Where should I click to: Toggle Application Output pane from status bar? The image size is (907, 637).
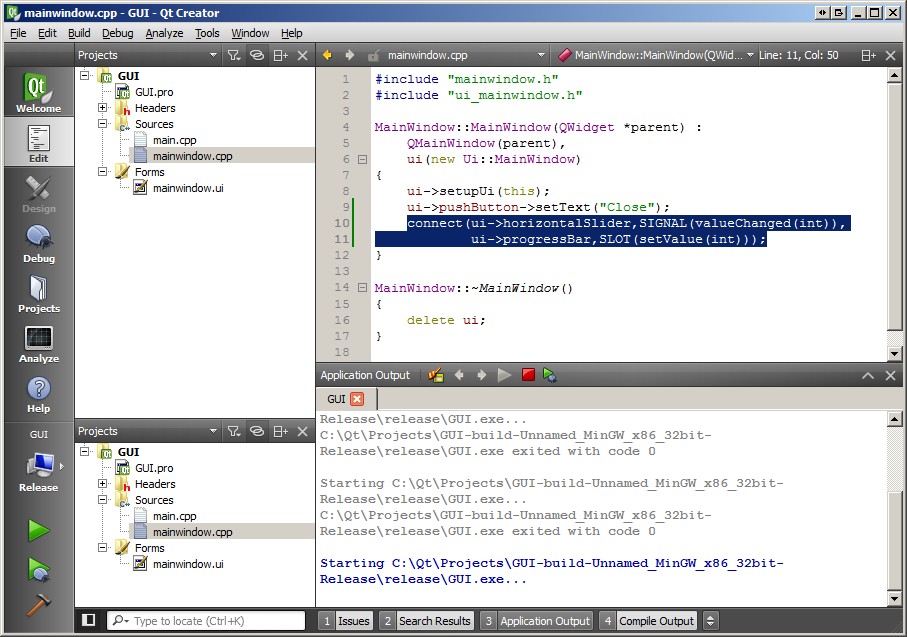click(x=536, y=621)
